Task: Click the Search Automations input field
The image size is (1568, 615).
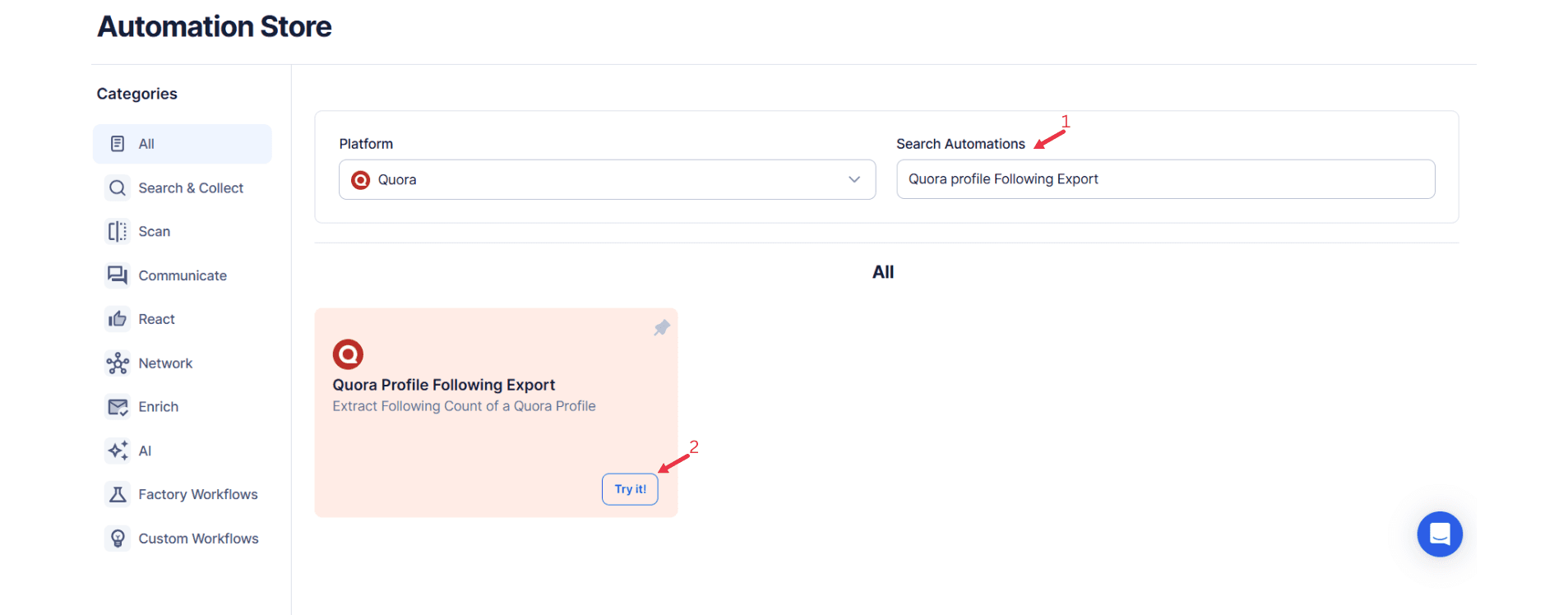Action: pos(1165,178)
